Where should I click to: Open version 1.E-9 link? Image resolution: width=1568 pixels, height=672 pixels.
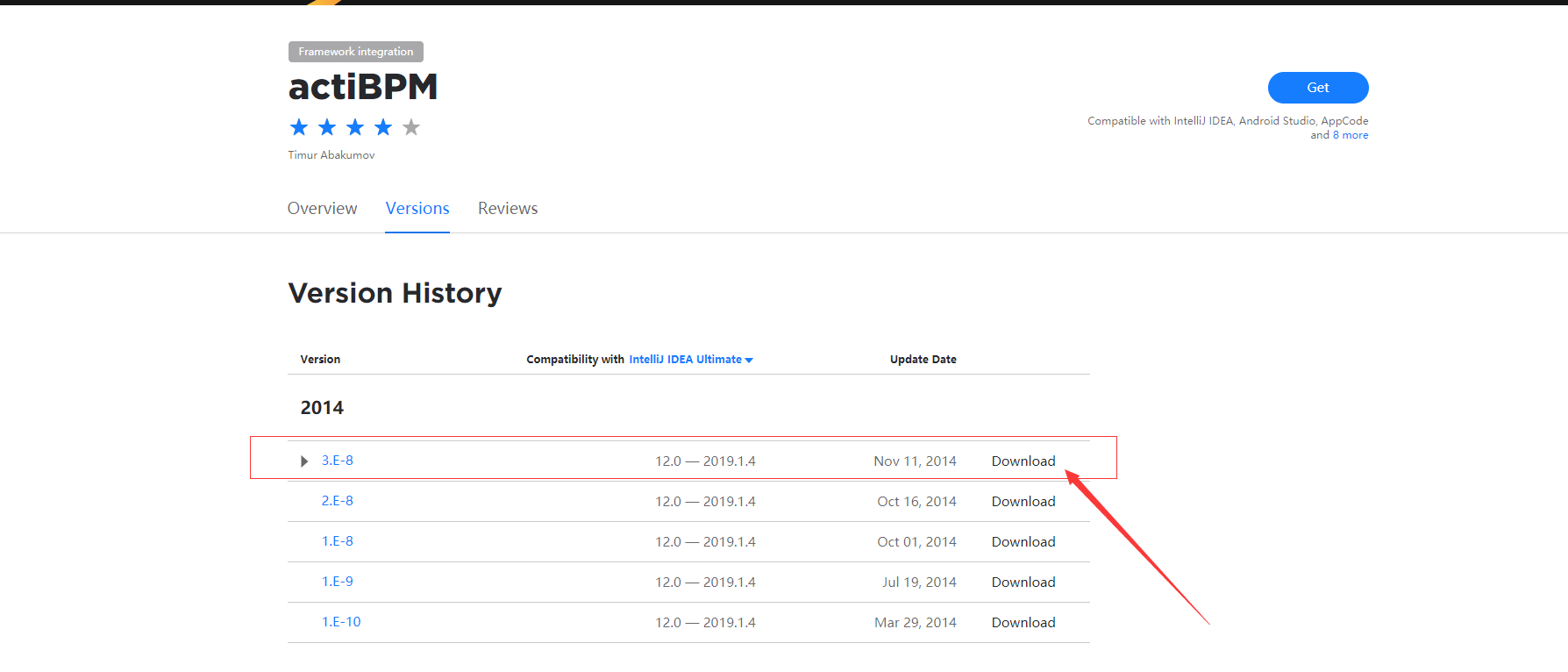click(x=338, y=582)
